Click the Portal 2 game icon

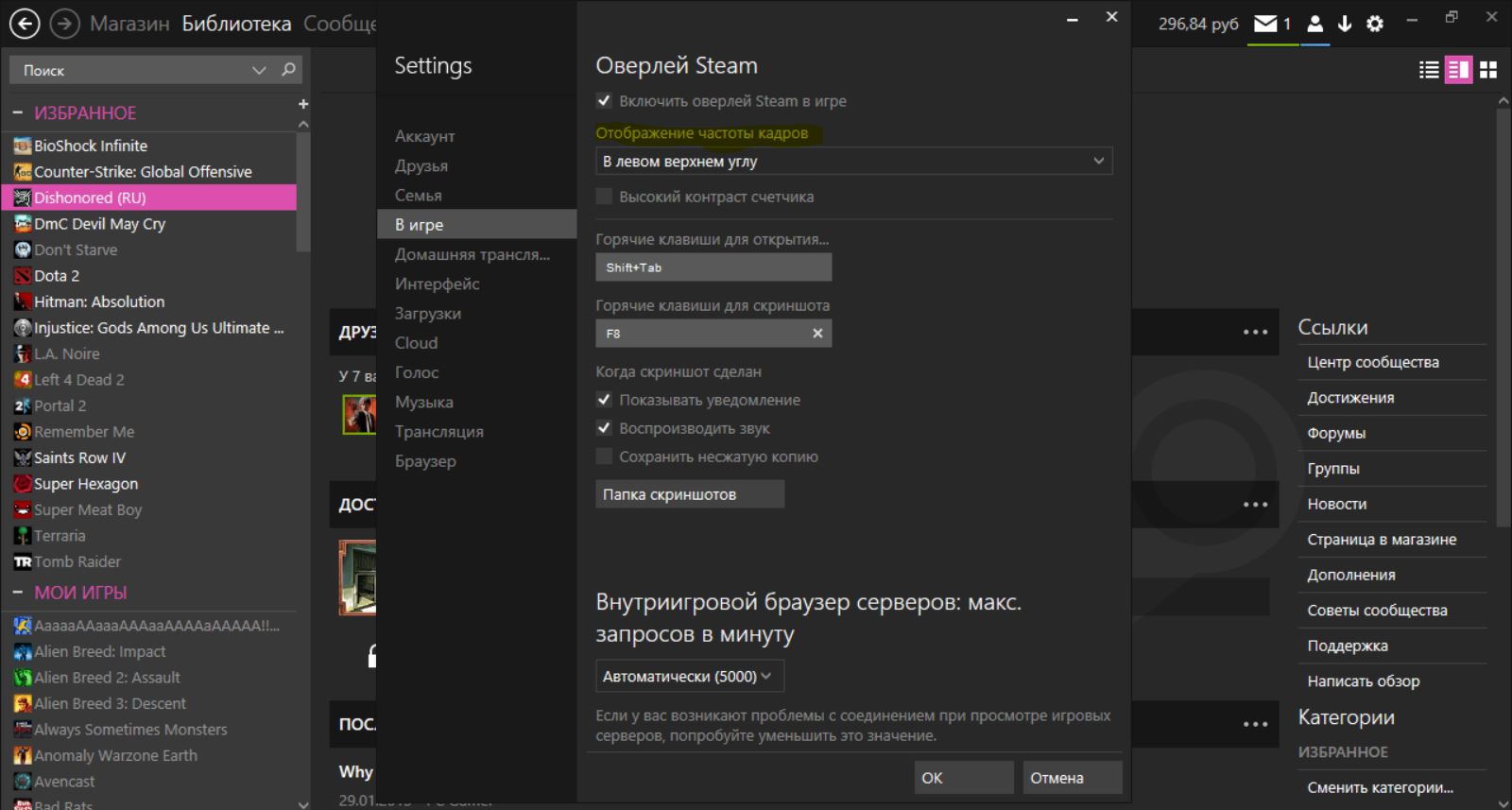coord(23,405)
